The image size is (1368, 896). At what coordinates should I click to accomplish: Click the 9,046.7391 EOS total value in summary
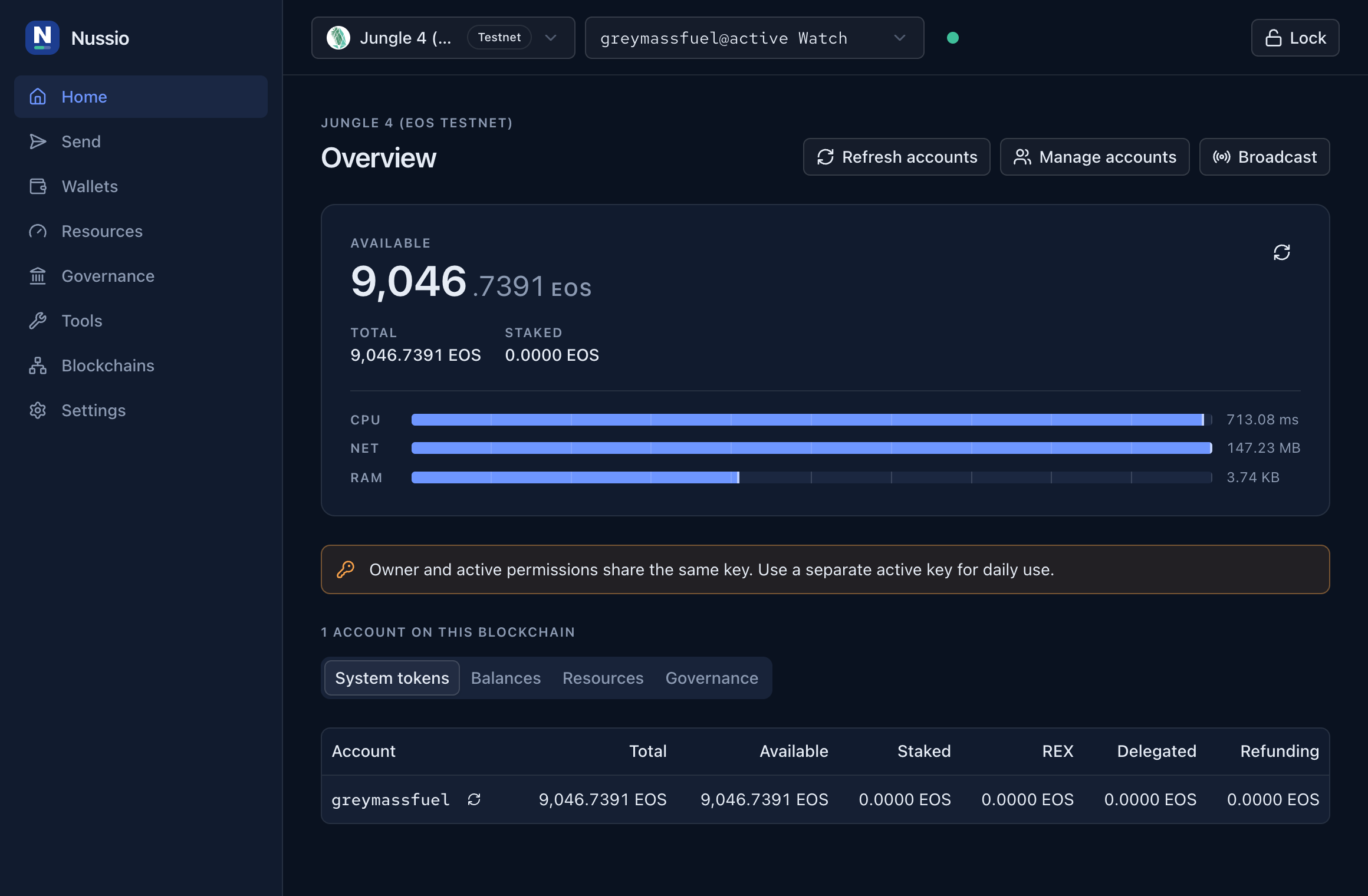point(416,355)
